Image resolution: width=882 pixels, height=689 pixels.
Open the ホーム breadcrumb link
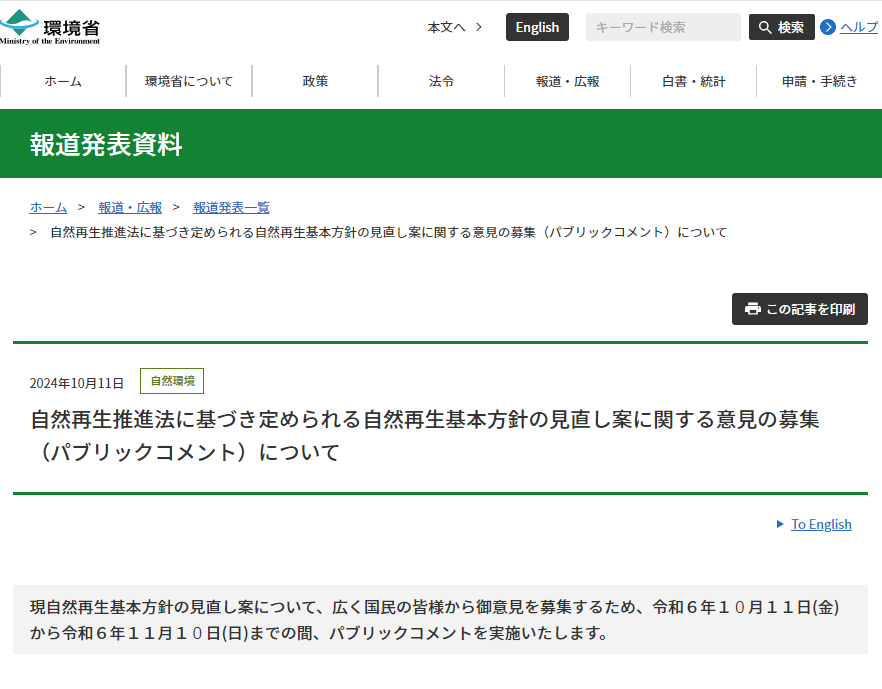click(x=48, y=207)
